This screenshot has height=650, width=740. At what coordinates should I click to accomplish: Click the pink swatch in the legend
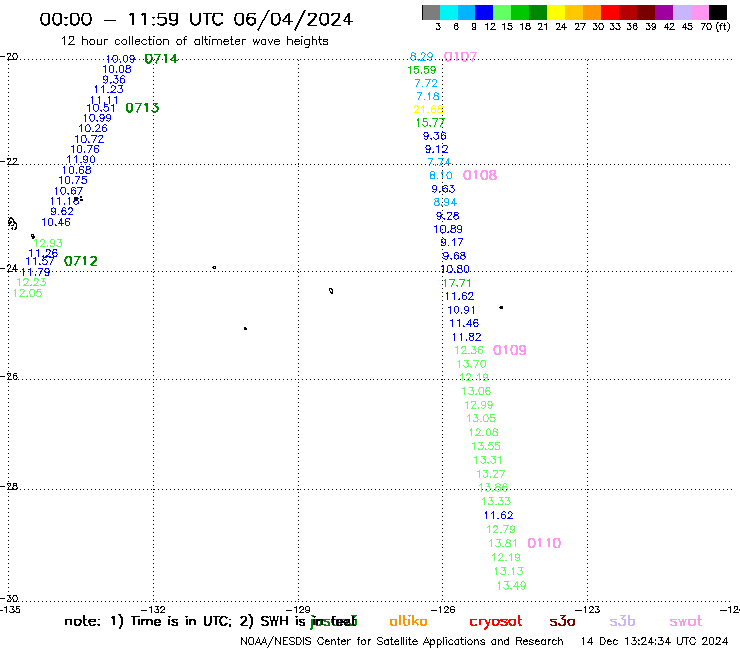click(x=699, y=12)
